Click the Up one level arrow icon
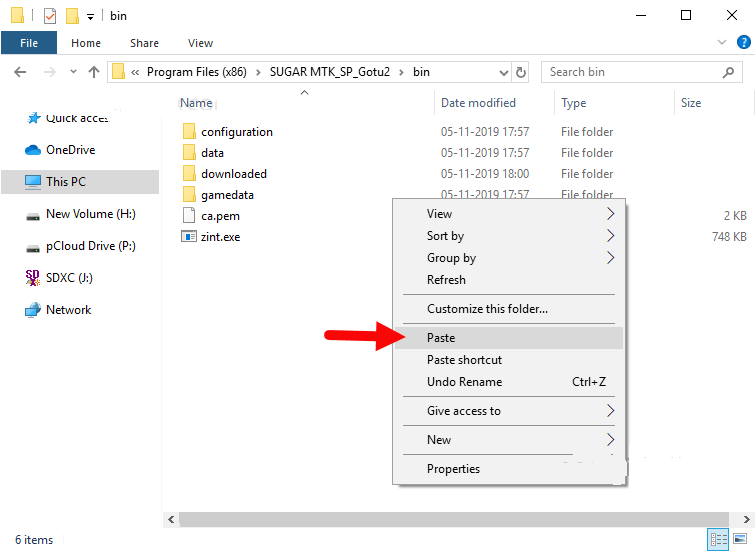 (x=94, y=72)
